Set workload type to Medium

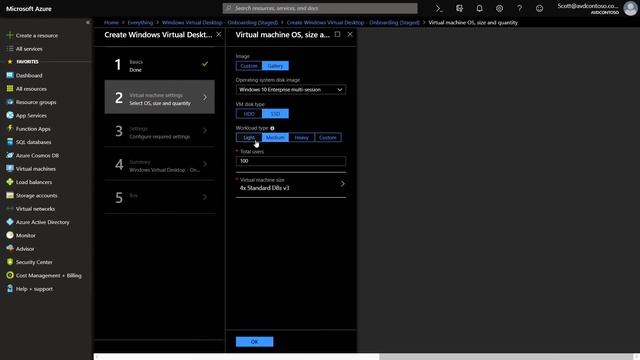275,138
